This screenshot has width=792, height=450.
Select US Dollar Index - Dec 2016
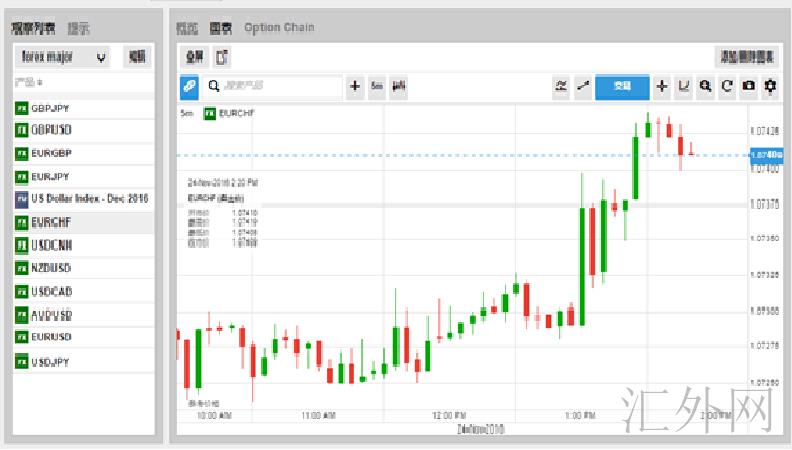pos(84,199)
